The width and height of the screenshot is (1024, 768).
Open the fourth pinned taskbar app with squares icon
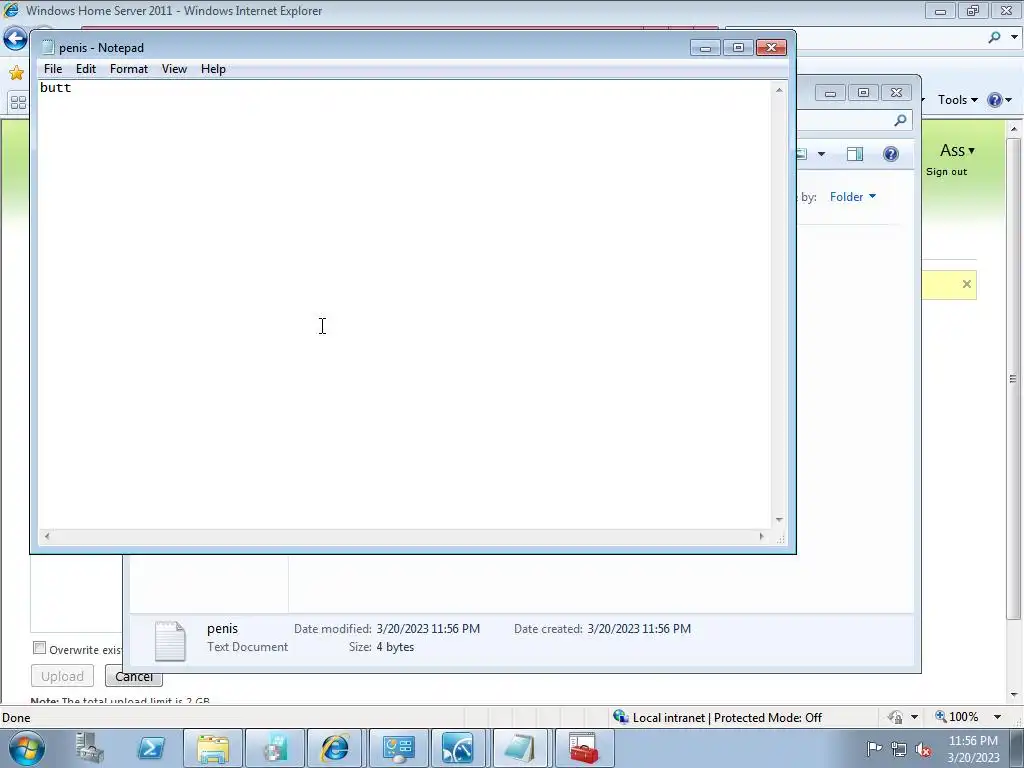[275, 748]
